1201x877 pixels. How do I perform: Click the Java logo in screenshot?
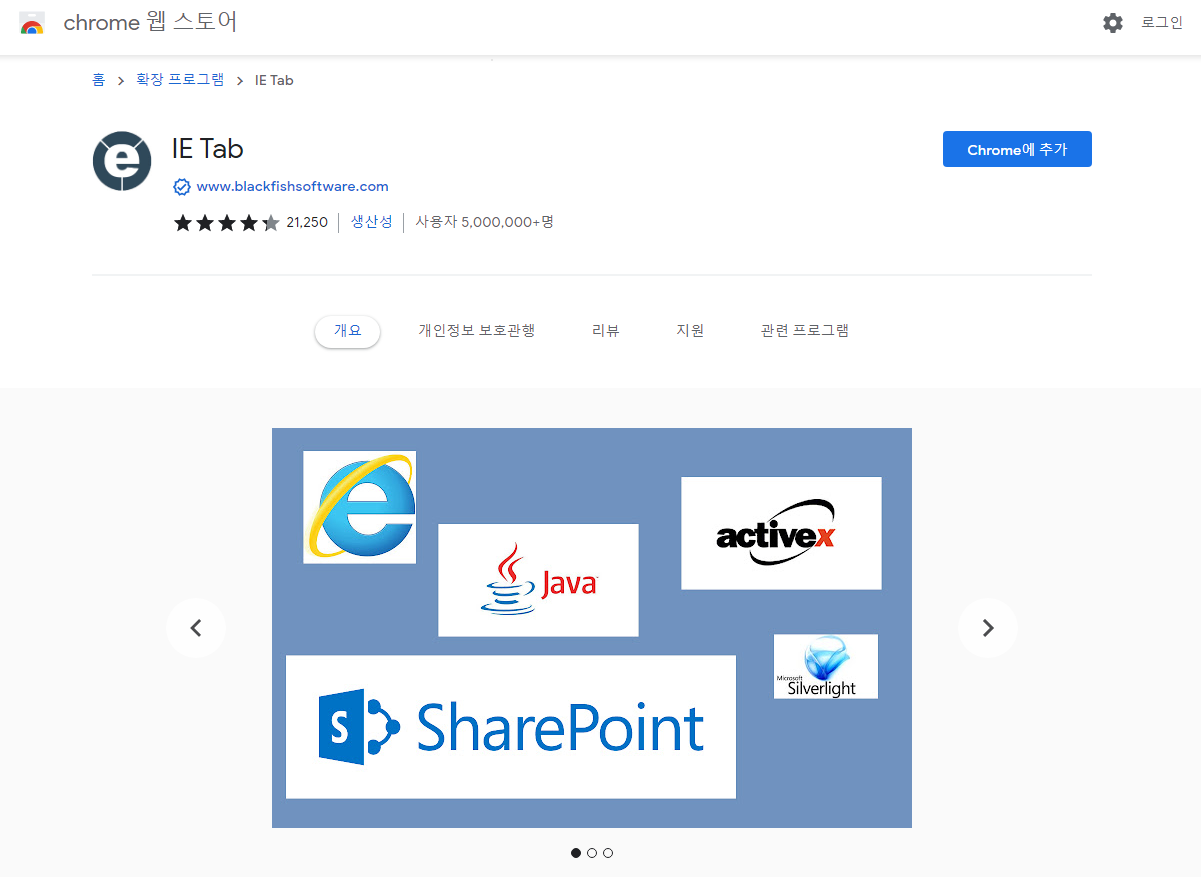click(538, 580)
